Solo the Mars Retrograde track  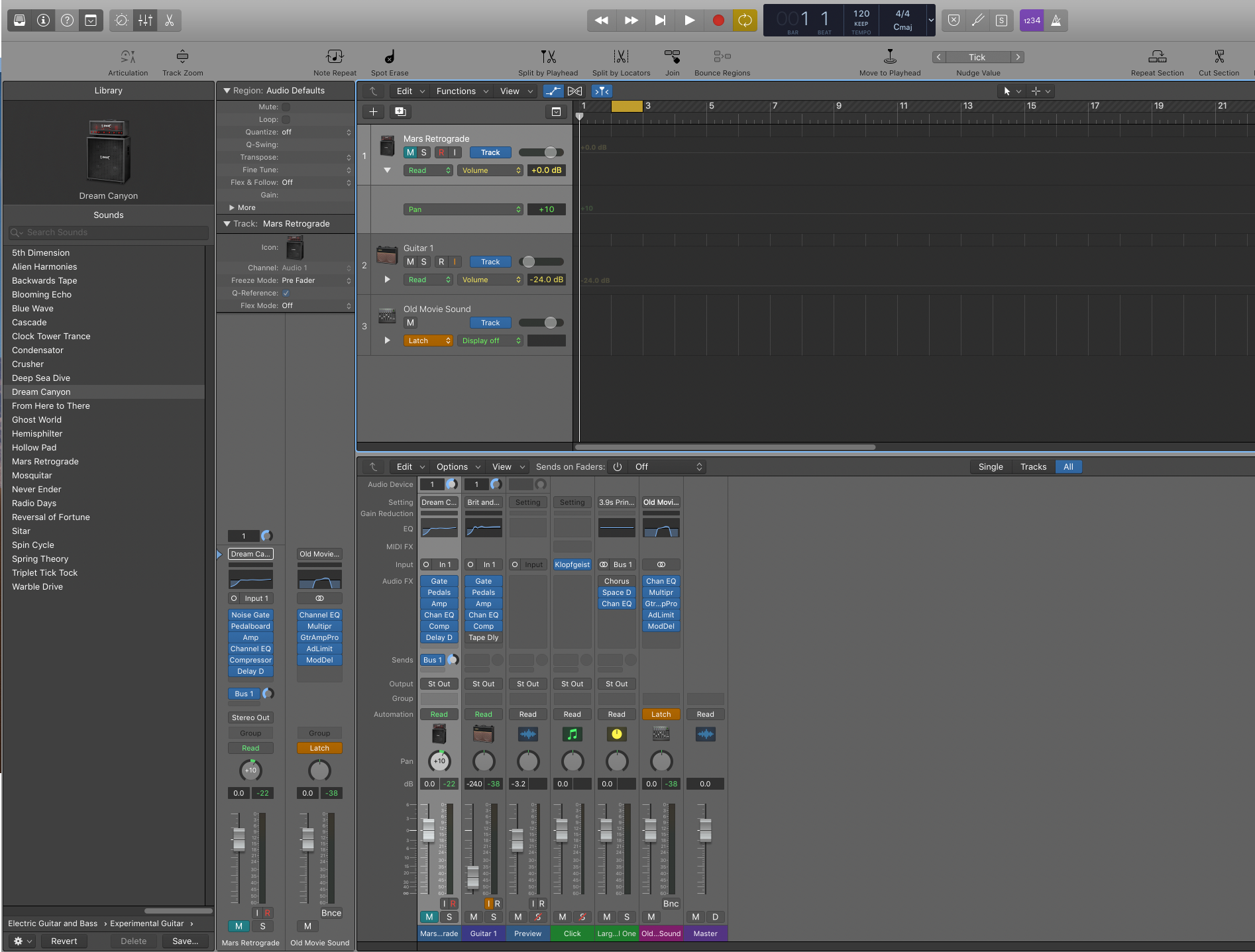tap(423, 152)
